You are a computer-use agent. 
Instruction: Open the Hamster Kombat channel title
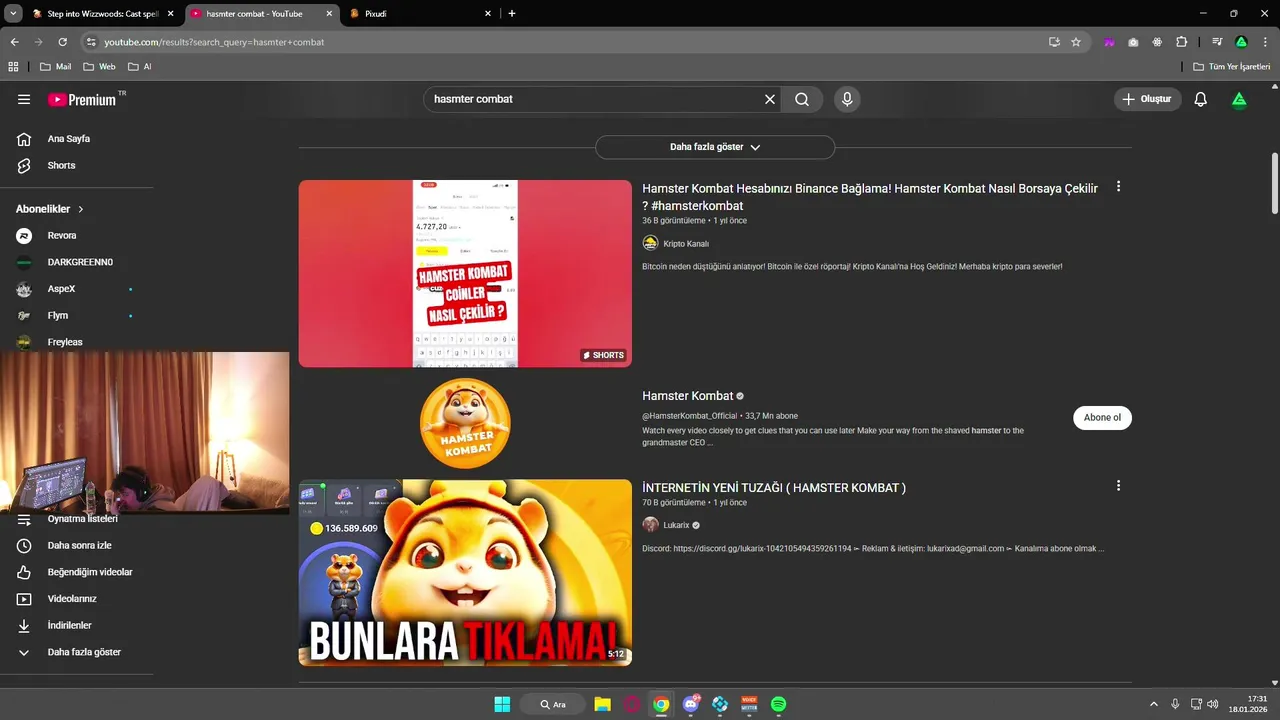(688, 396)
